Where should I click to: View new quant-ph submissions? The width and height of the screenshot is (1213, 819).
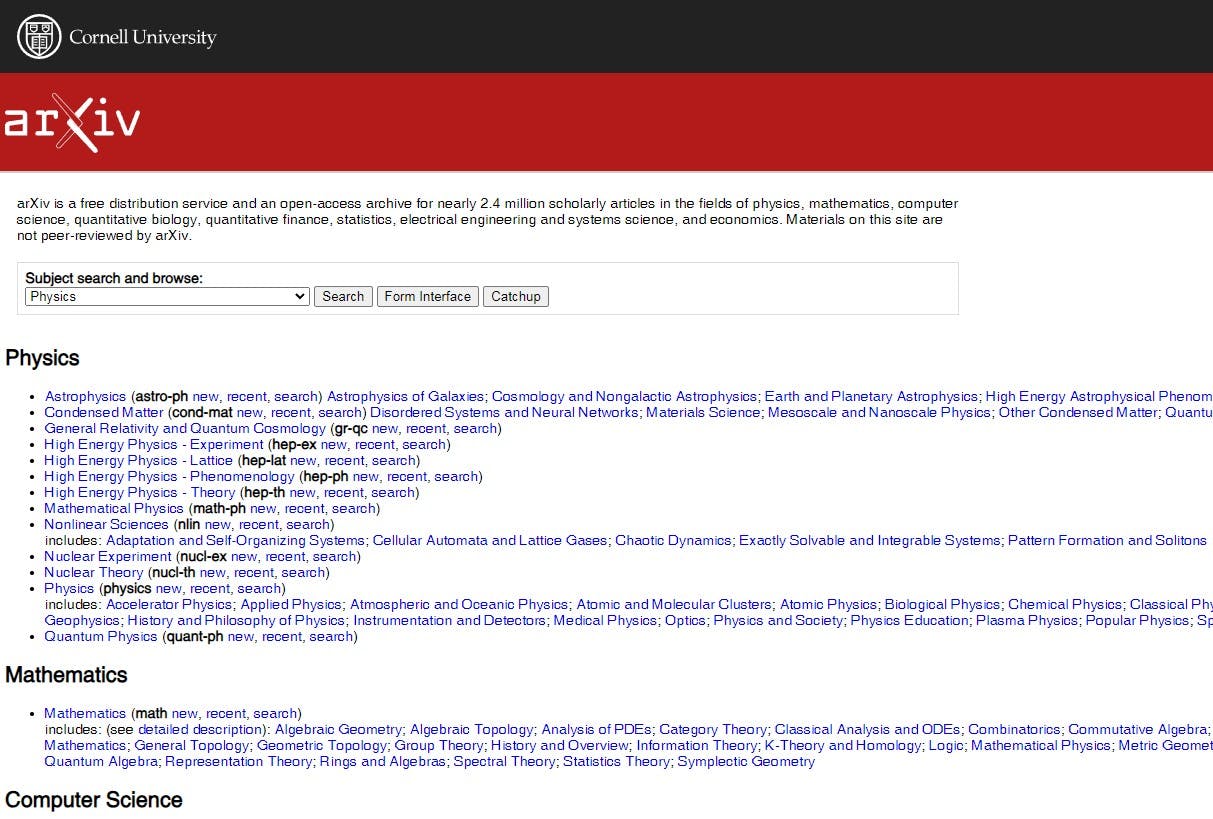point(241,637)
